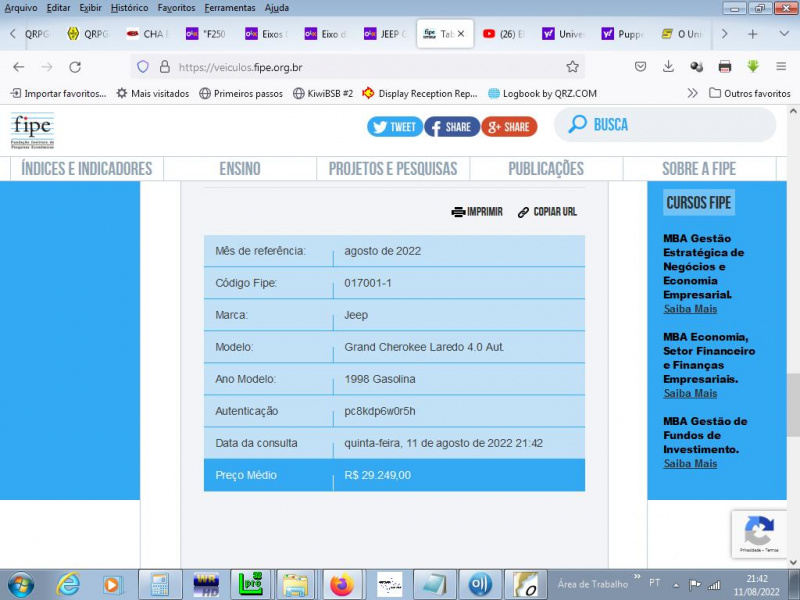800x600 pixels.
Task: Show more bookmarks with double chevron
Action: pyautogui.click(x=692, y=93)
